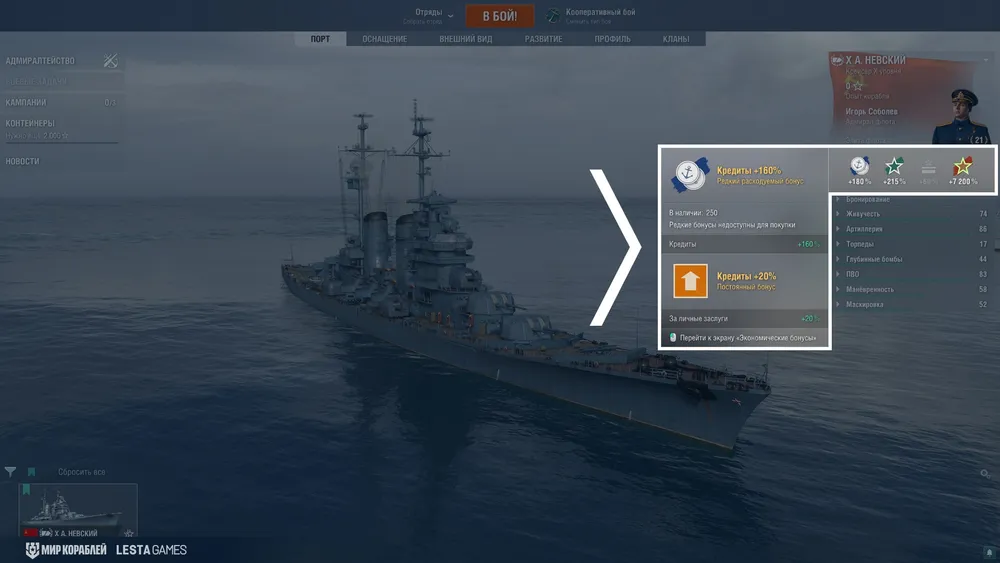Click the Сбросить все reset filters link
The width and height of the screenshot is (1000, 563).
click(x=82, y=472)
